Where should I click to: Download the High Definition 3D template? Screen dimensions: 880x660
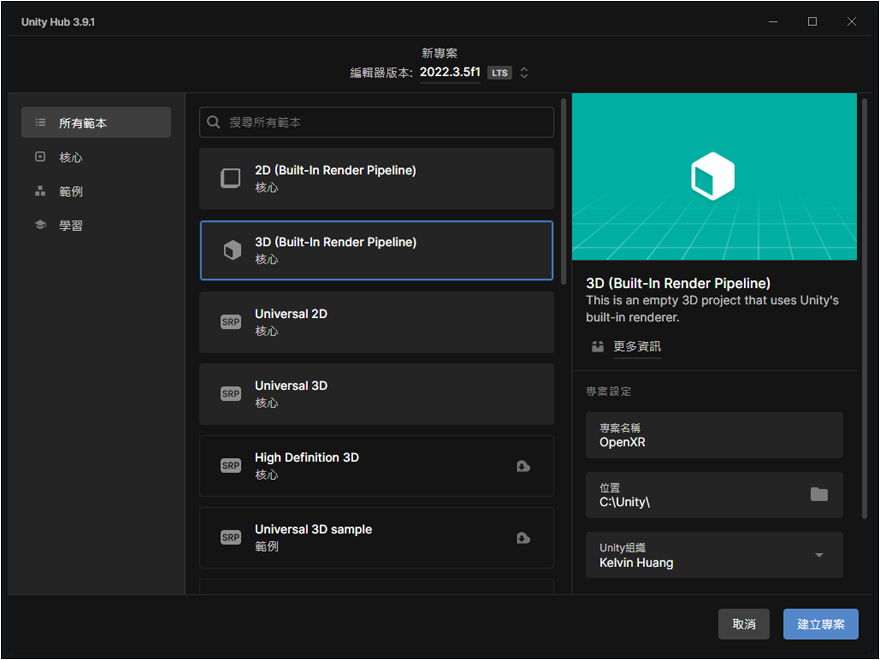click(x=523, y=466)
